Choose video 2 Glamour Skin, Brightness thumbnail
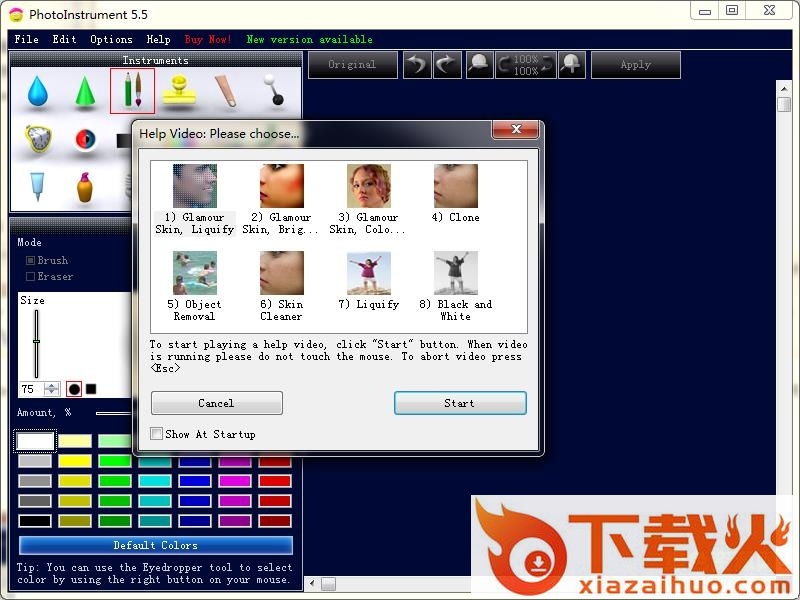This screenshot has height=600, width=800. 282,186
